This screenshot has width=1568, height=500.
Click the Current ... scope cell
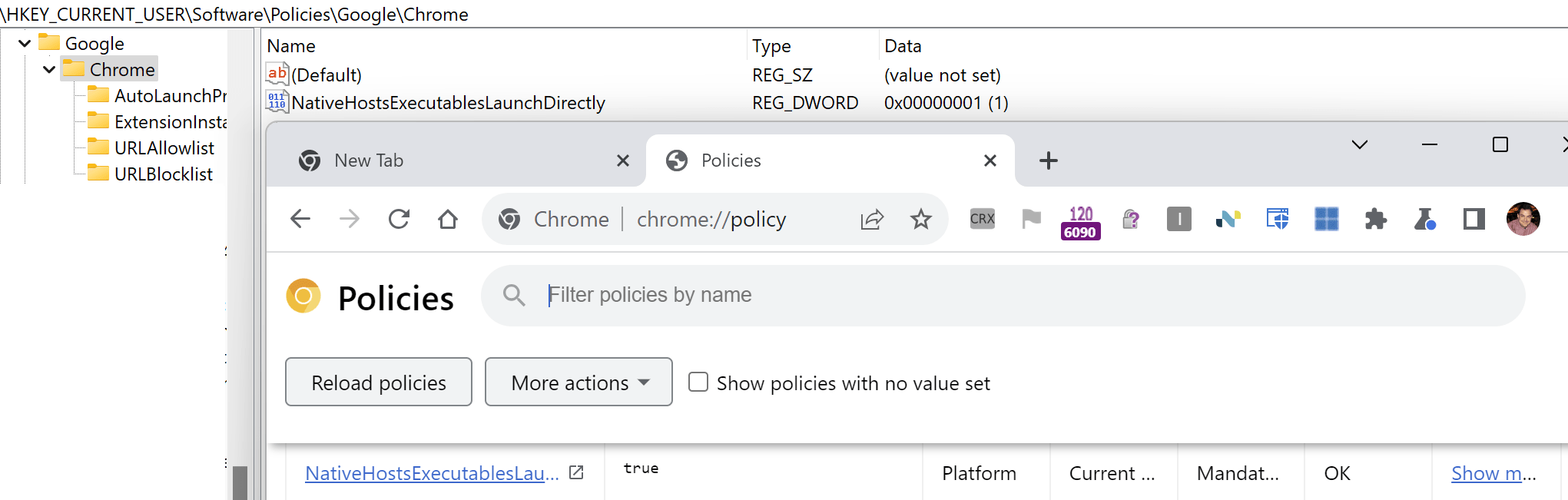pos(1112,473)
